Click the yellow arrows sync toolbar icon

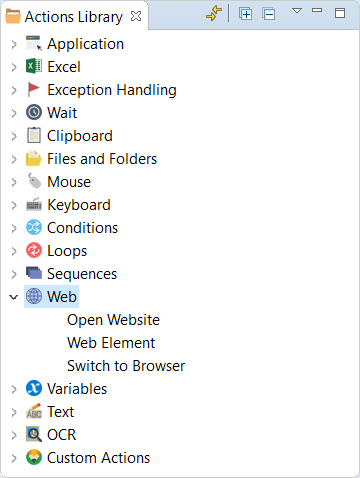click(214, 14)
